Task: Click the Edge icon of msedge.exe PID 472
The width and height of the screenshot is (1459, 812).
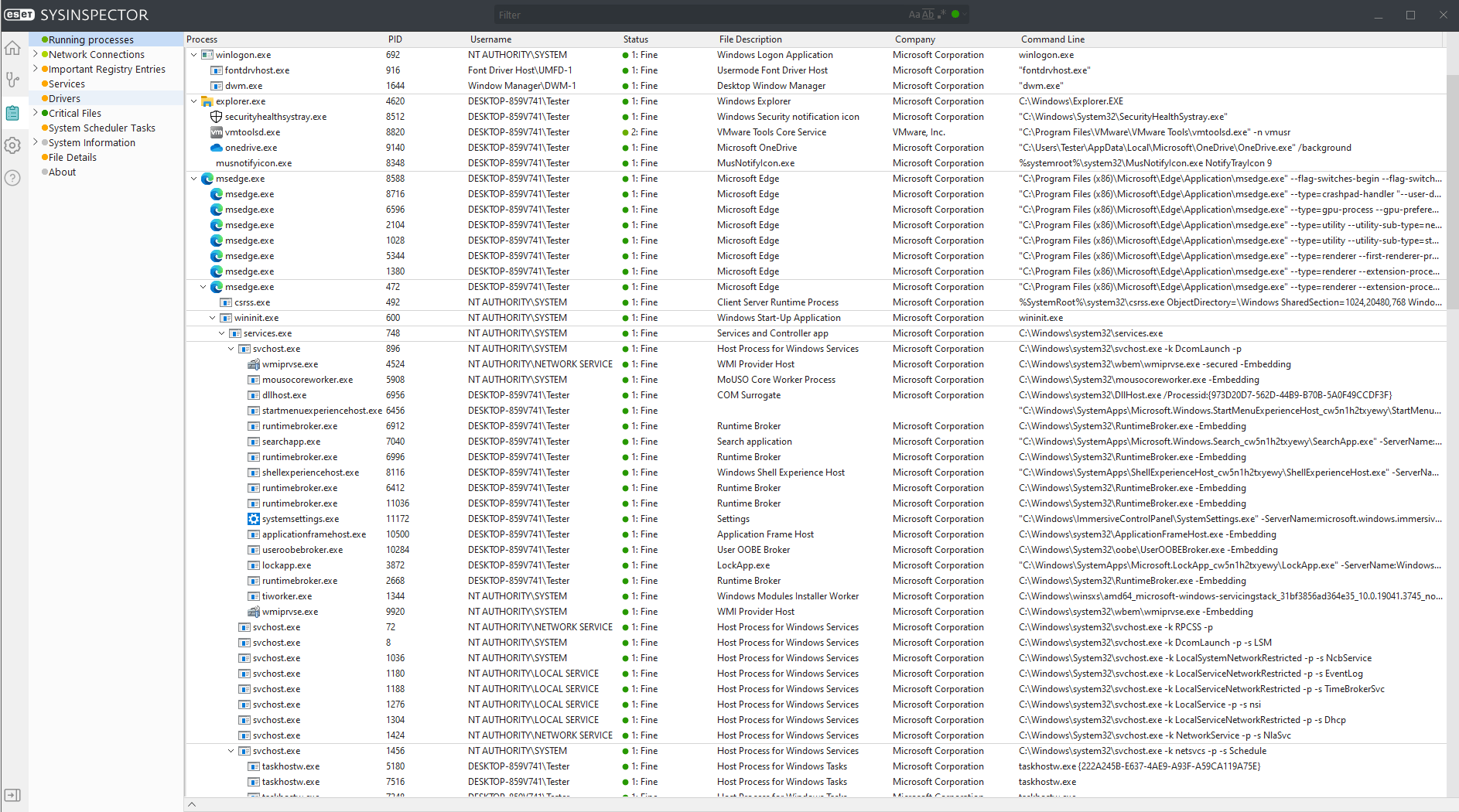Action: coord(217,287)
